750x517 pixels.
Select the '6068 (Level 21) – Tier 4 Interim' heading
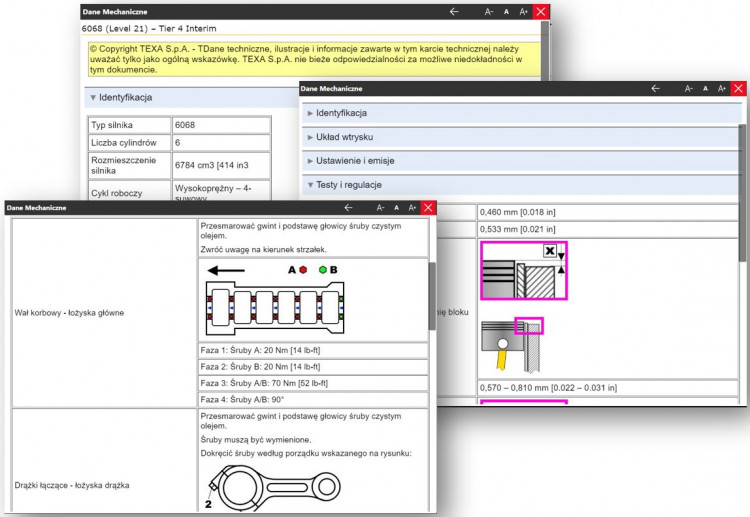[x=149, y=29]
